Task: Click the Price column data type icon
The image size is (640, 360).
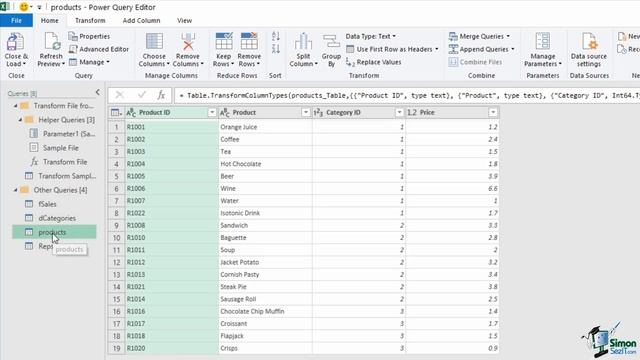Action: pos(412,113)
